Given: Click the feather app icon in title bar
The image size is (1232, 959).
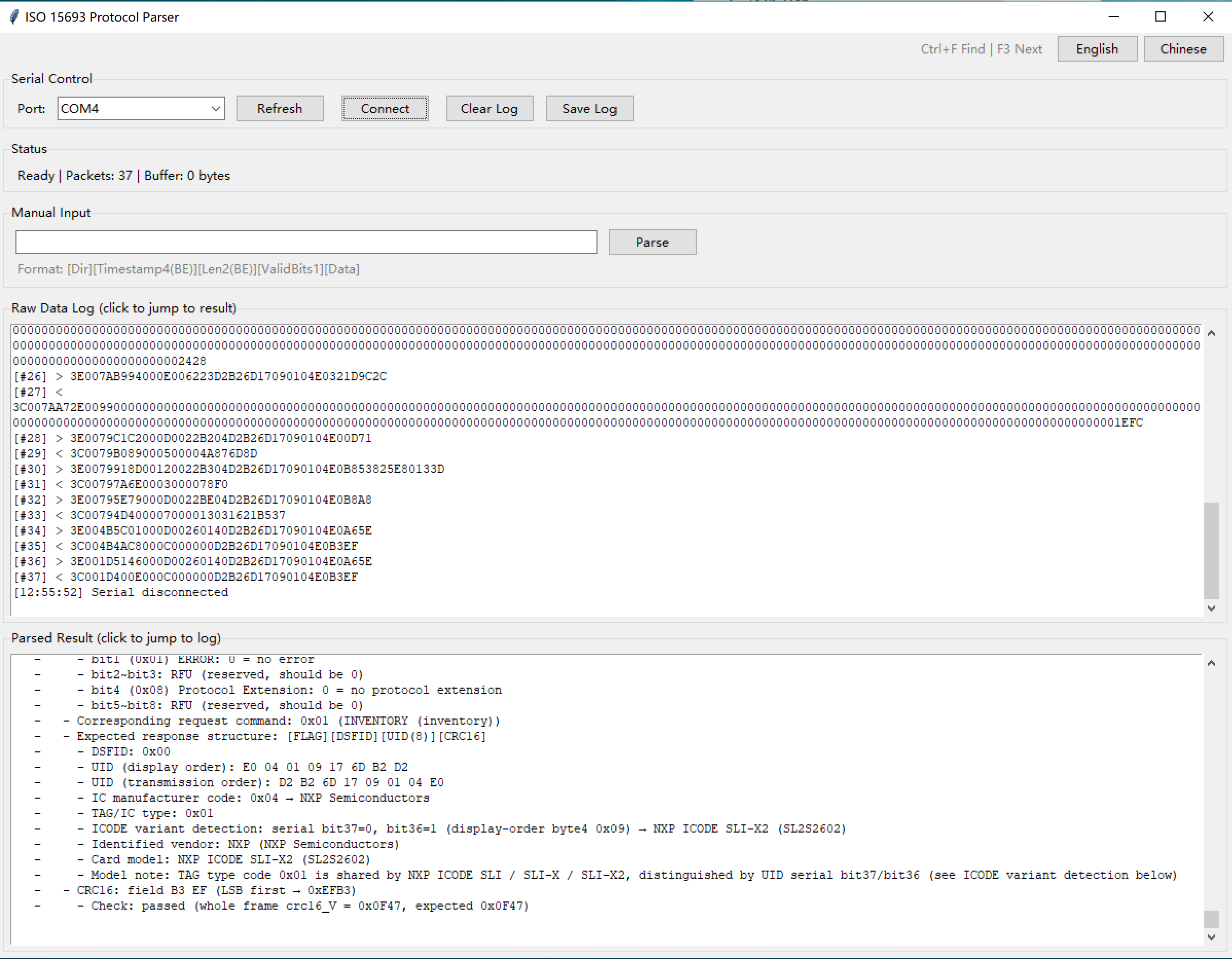Looking at the screenshot, I should click(14, 17).
